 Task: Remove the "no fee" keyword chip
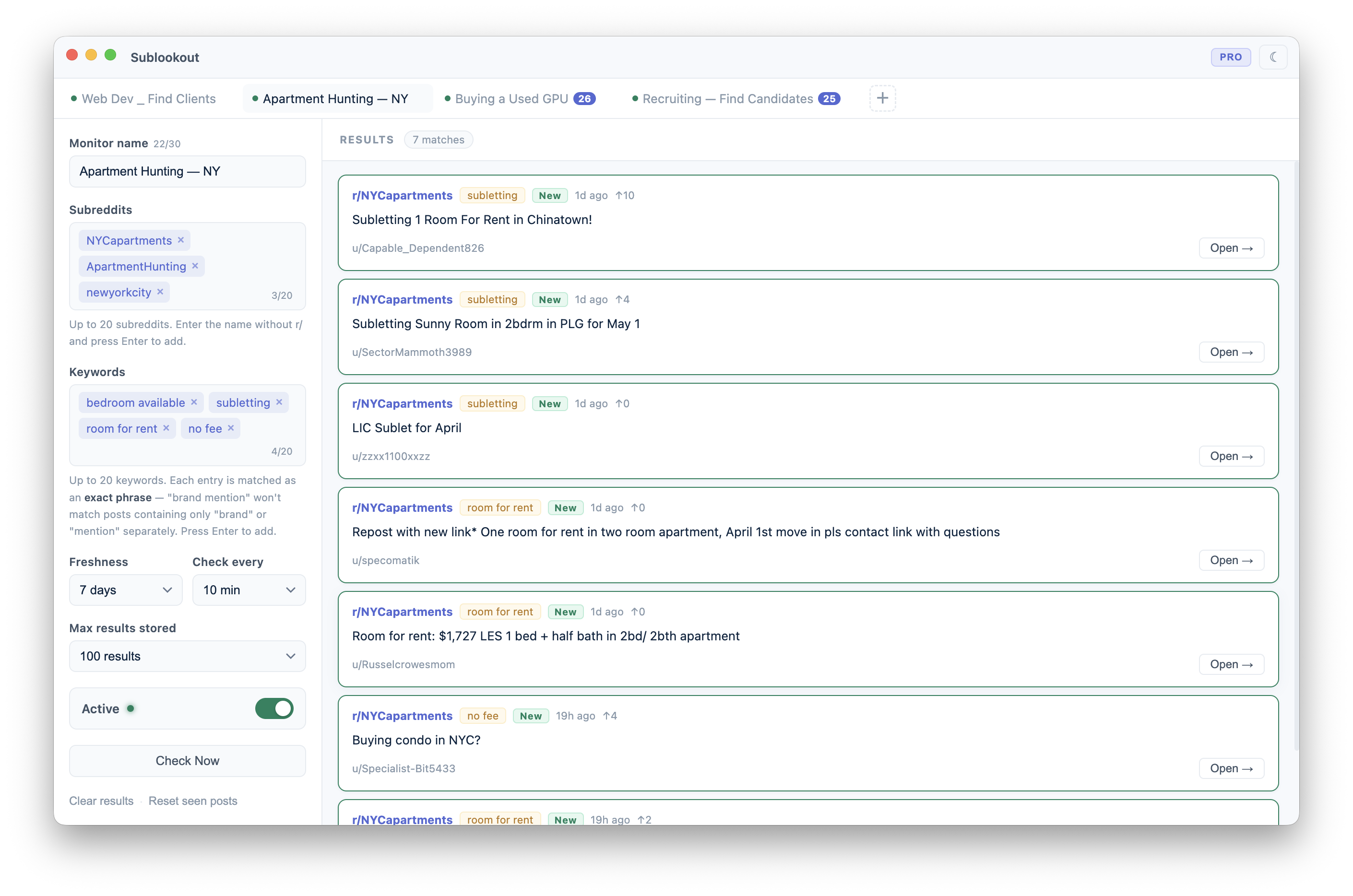tap(231, 428)
